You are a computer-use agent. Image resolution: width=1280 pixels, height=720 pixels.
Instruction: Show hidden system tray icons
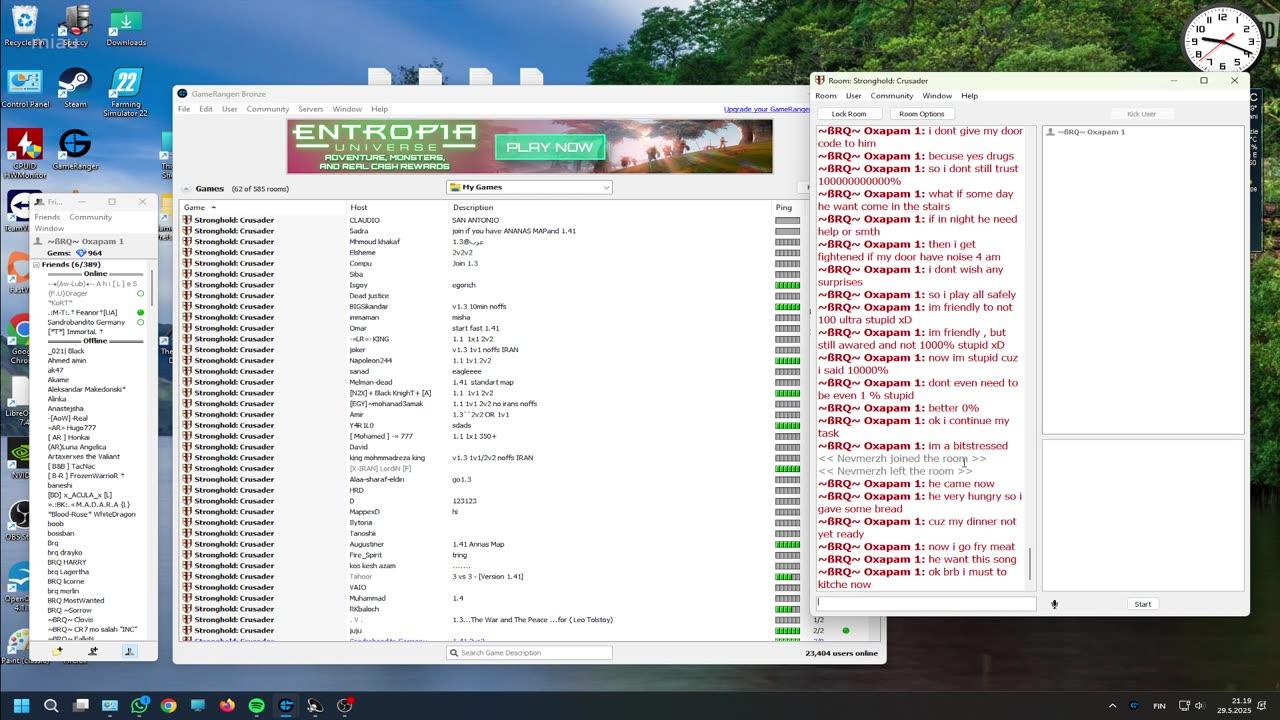[x=1112, y=705]
